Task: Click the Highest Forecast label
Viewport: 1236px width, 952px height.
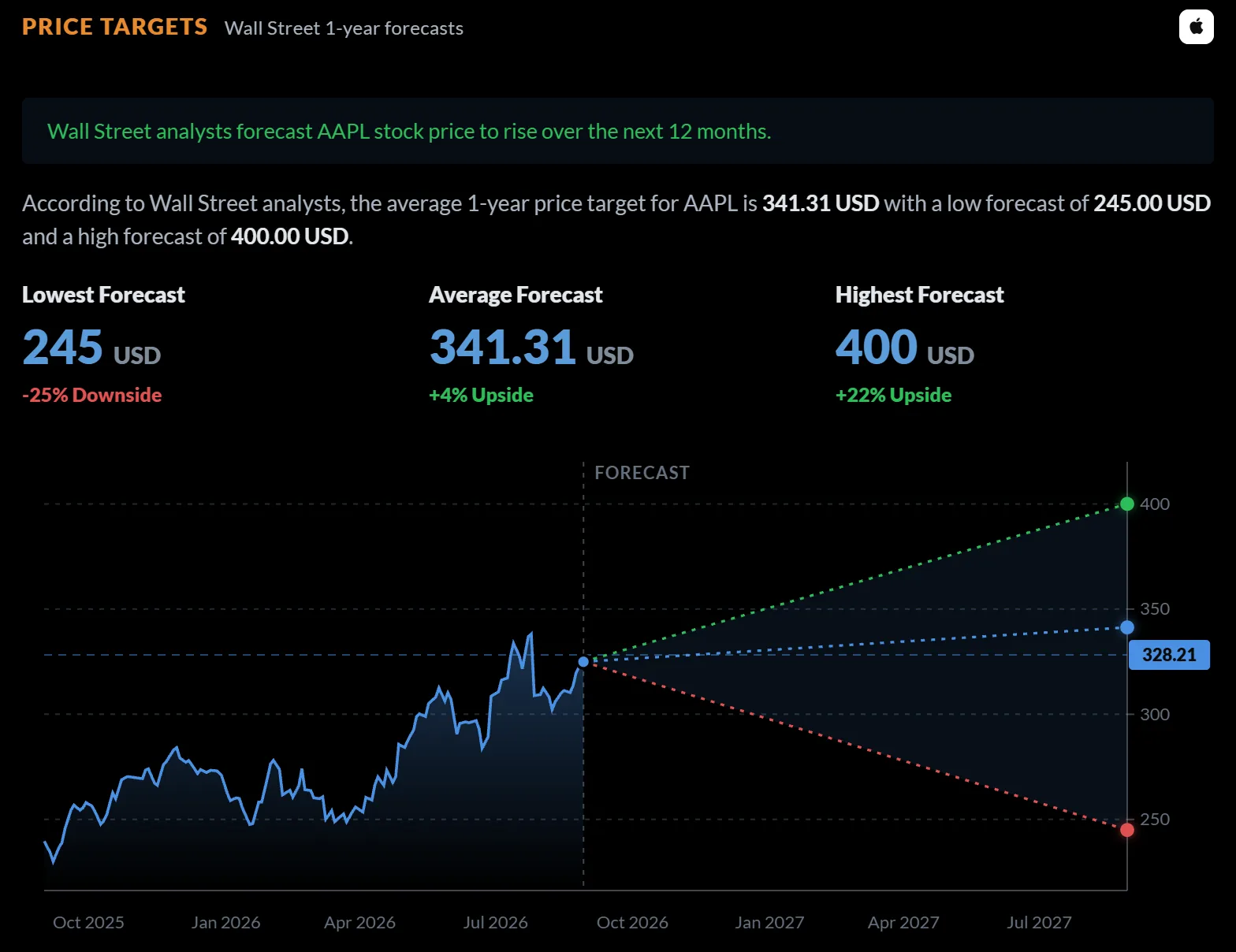Action: pyautogui.click(x=919, y=295)
